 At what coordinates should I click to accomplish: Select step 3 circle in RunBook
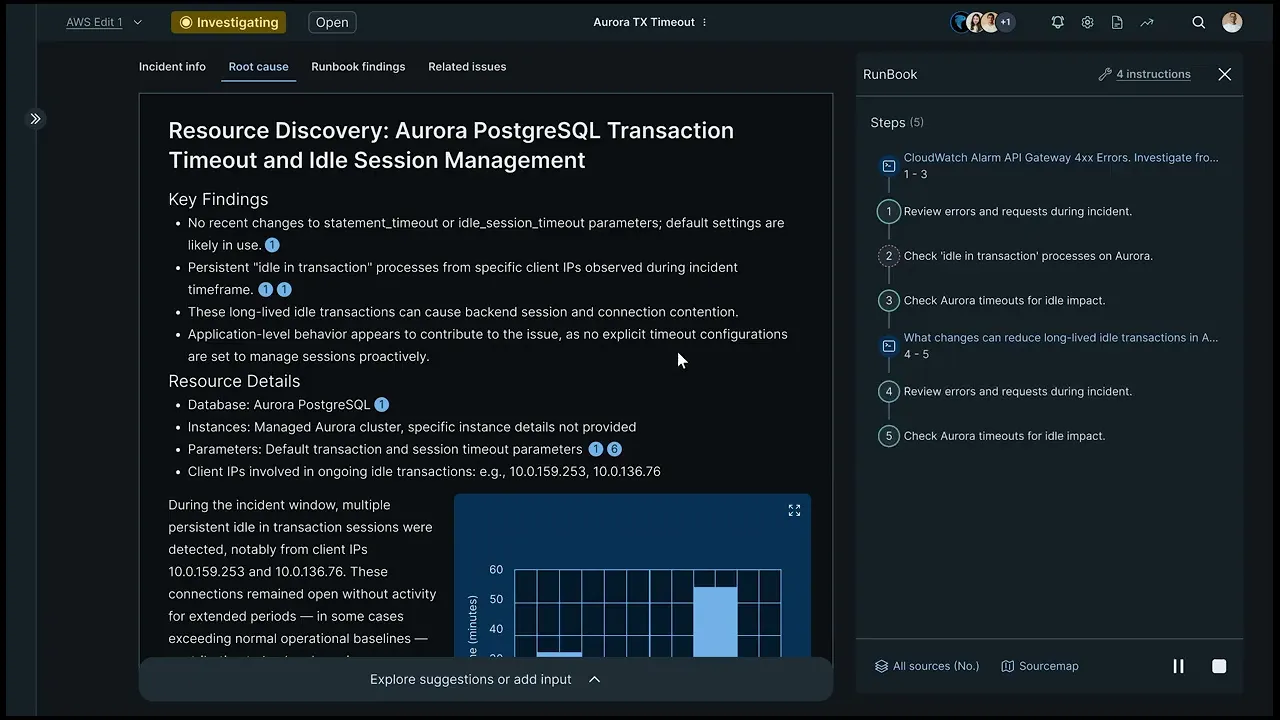tap(888, 300)
